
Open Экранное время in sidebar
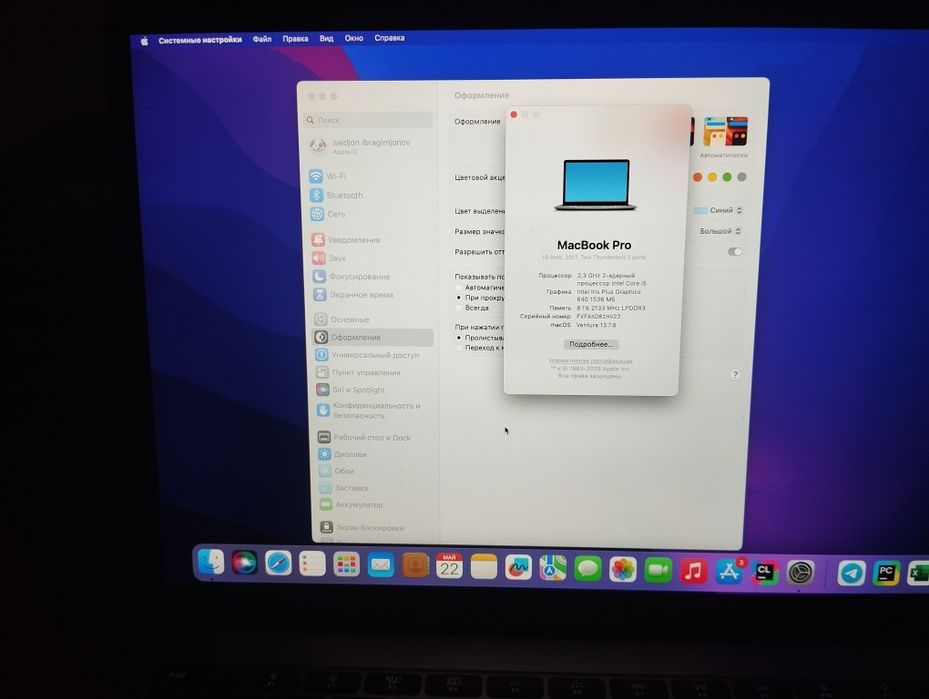(353, 294)
